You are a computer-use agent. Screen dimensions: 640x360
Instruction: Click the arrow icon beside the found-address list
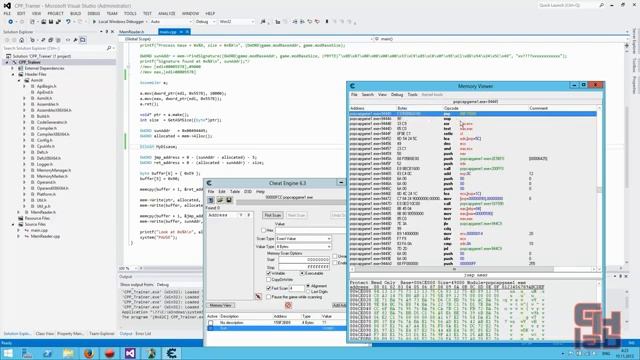point(258,296)
